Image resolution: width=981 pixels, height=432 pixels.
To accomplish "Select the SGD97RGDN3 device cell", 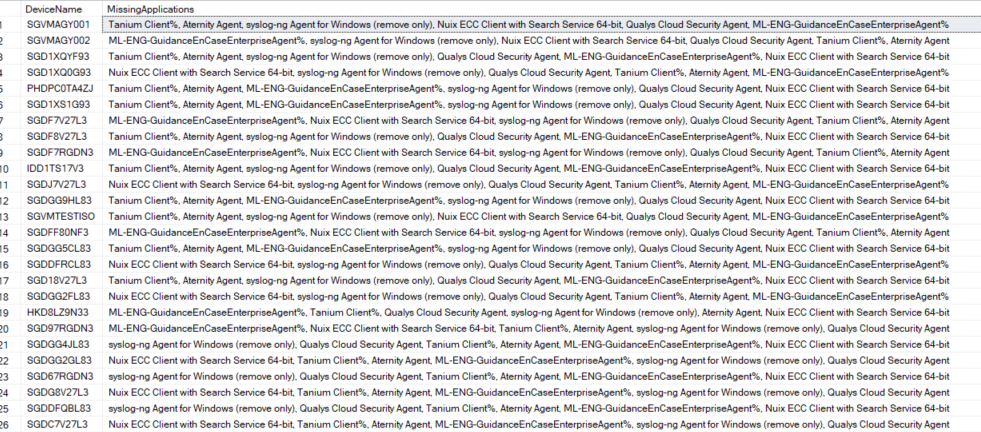I will point(59,328).
